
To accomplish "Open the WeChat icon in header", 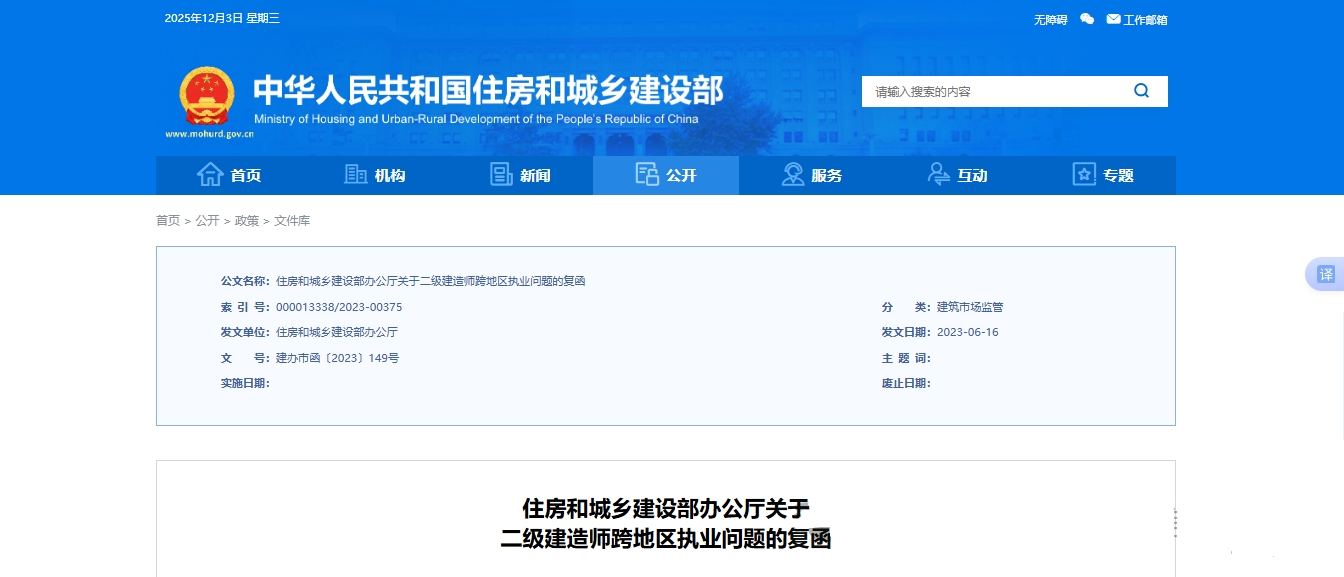I will (1087, 19).
